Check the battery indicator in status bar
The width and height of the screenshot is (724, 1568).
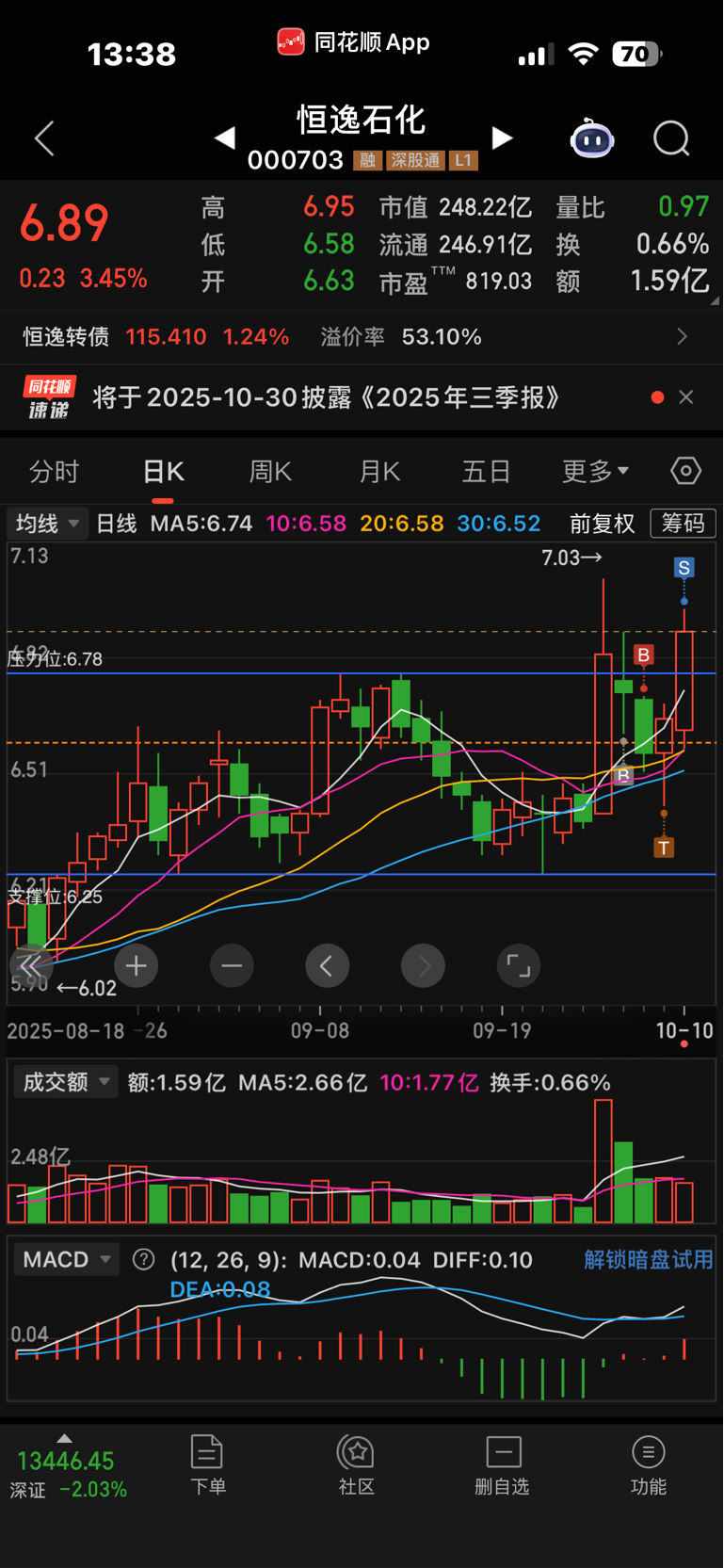click(637, 54)
